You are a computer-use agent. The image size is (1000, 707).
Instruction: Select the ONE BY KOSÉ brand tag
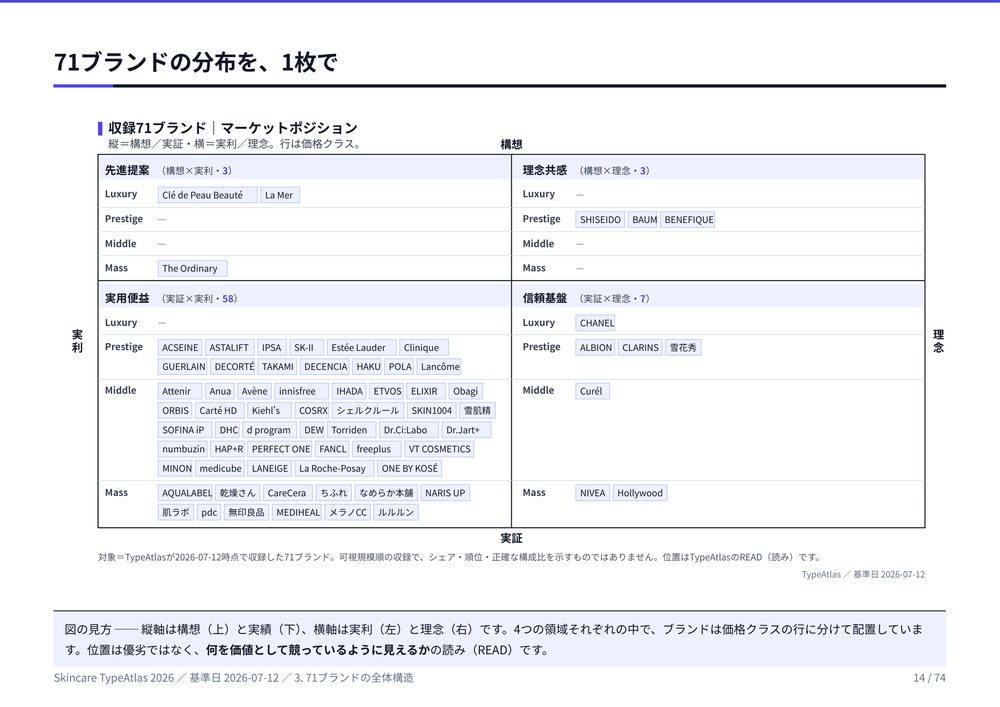point(409,468)
